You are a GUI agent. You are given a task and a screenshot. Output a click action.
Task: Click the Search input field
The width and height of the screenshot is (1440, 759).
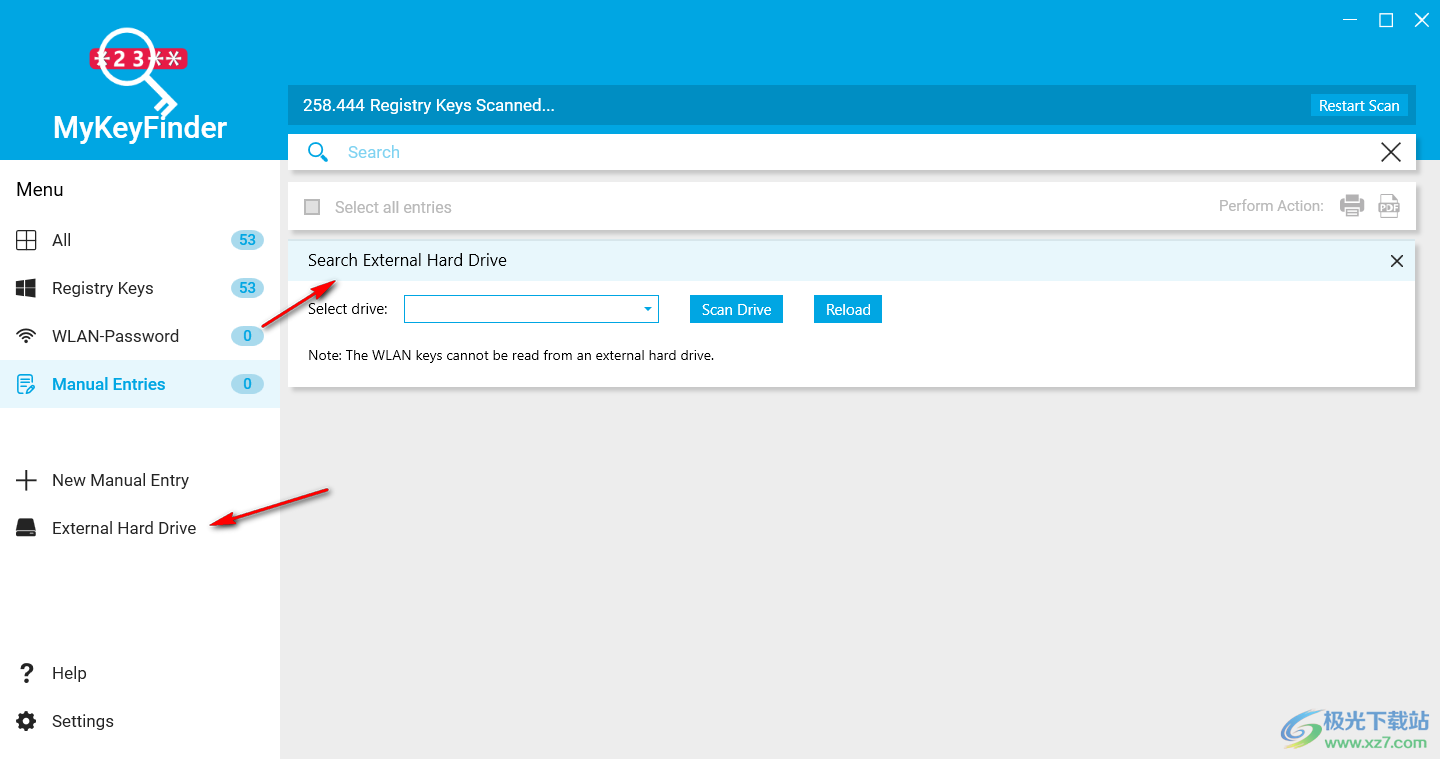[x=853, y=152]
